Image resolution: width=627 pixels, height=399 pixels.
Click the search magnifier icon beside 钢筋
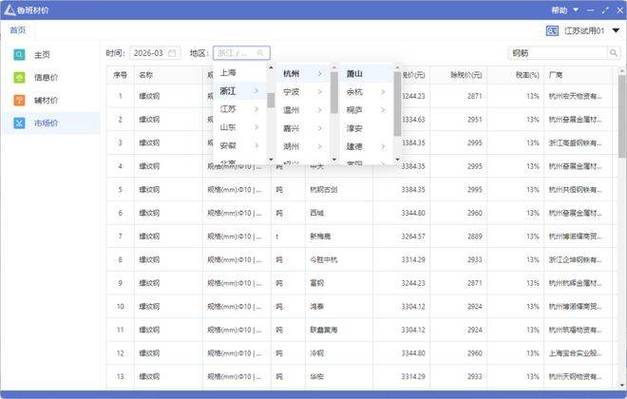[x=613, y=53]
